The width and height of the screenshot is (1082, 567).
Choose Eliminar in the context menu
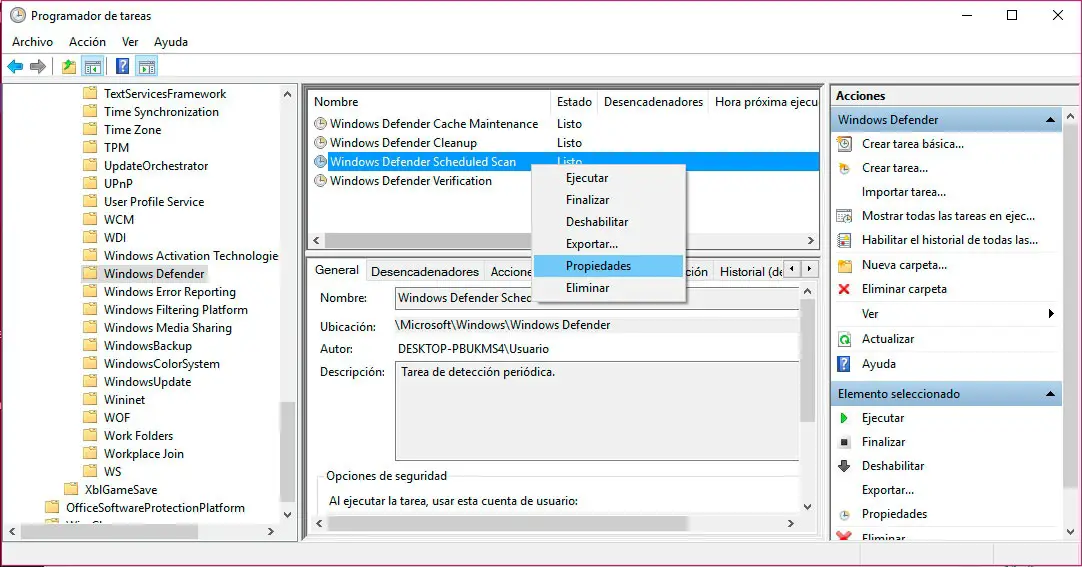click(609, 288)
